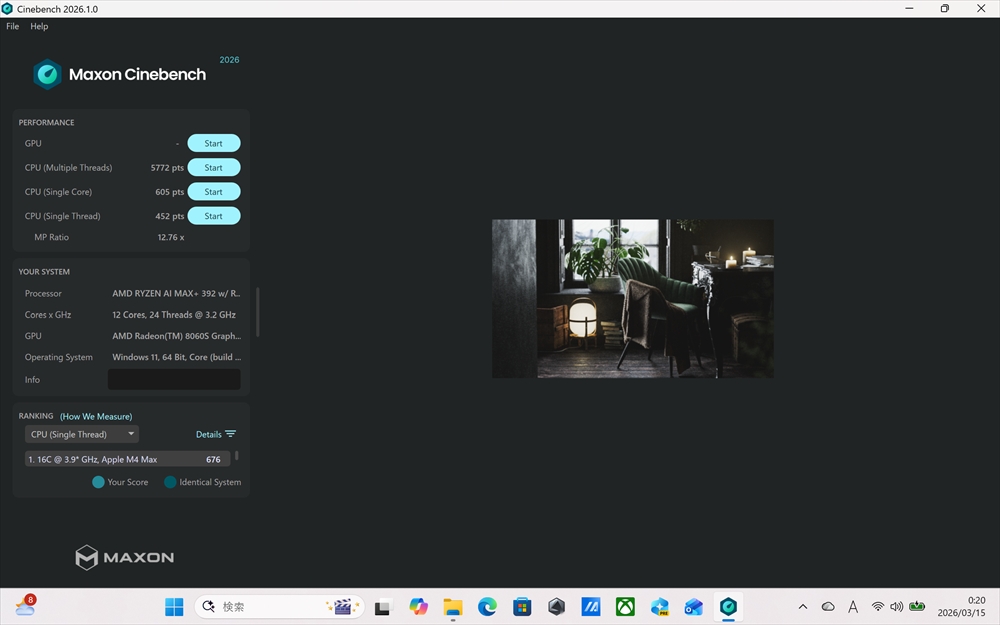Switch the IME input mode A indicator
This screenshot has width=1000, height=625.
[x=853, y=607]
